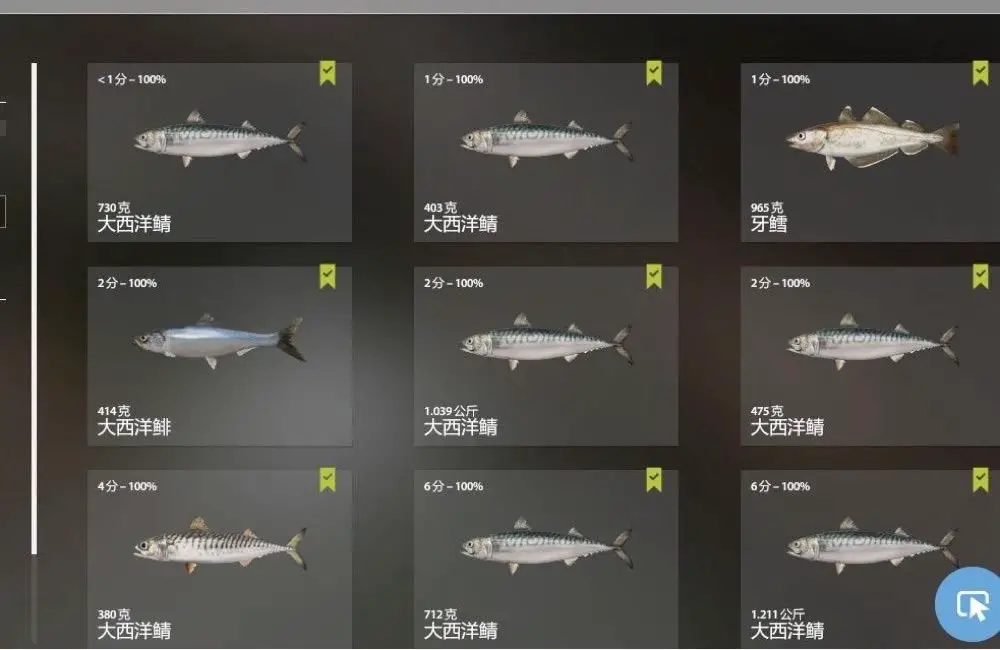
Task: Click the bookmark icon on the 380克 mackerel card
Action: (x=327, y=480)
